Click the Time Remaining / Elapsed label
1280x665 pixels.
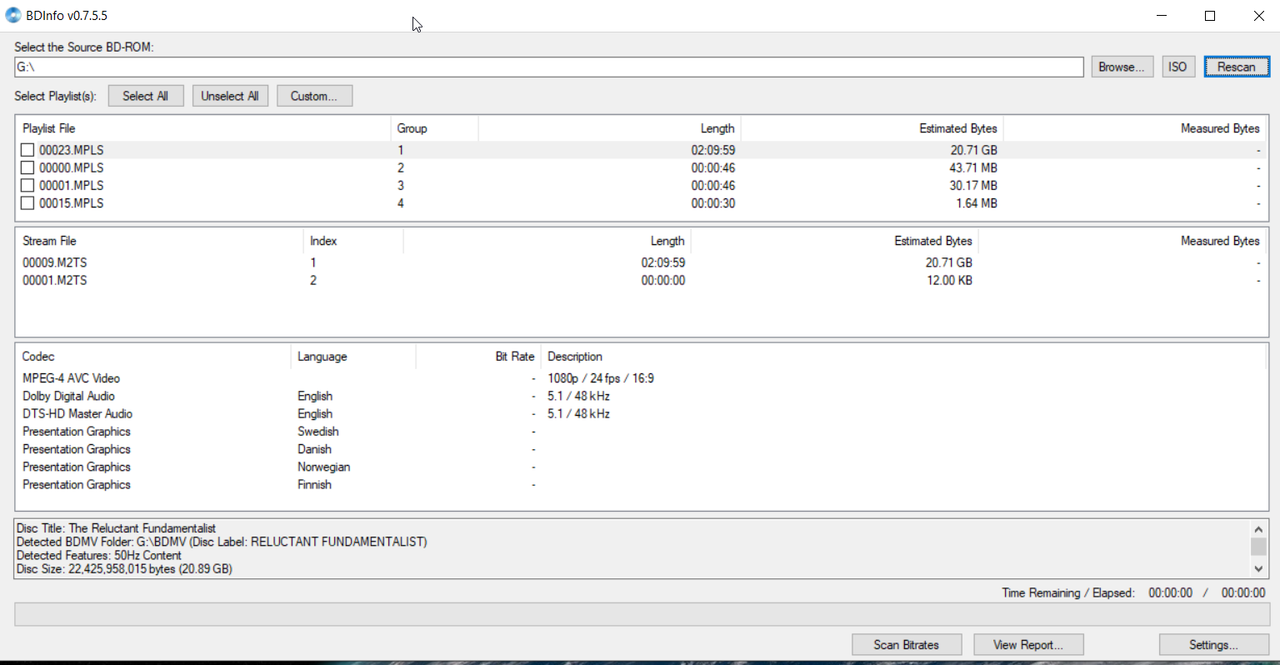(1068, 593)
